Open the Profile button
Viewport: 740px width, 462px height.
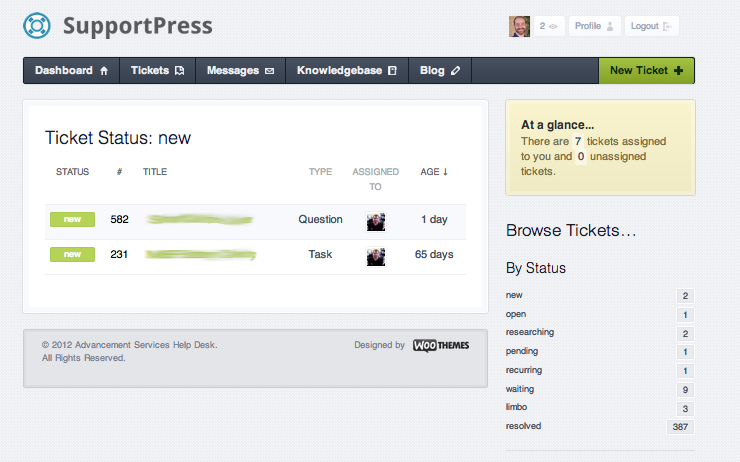tap(594, 26)
